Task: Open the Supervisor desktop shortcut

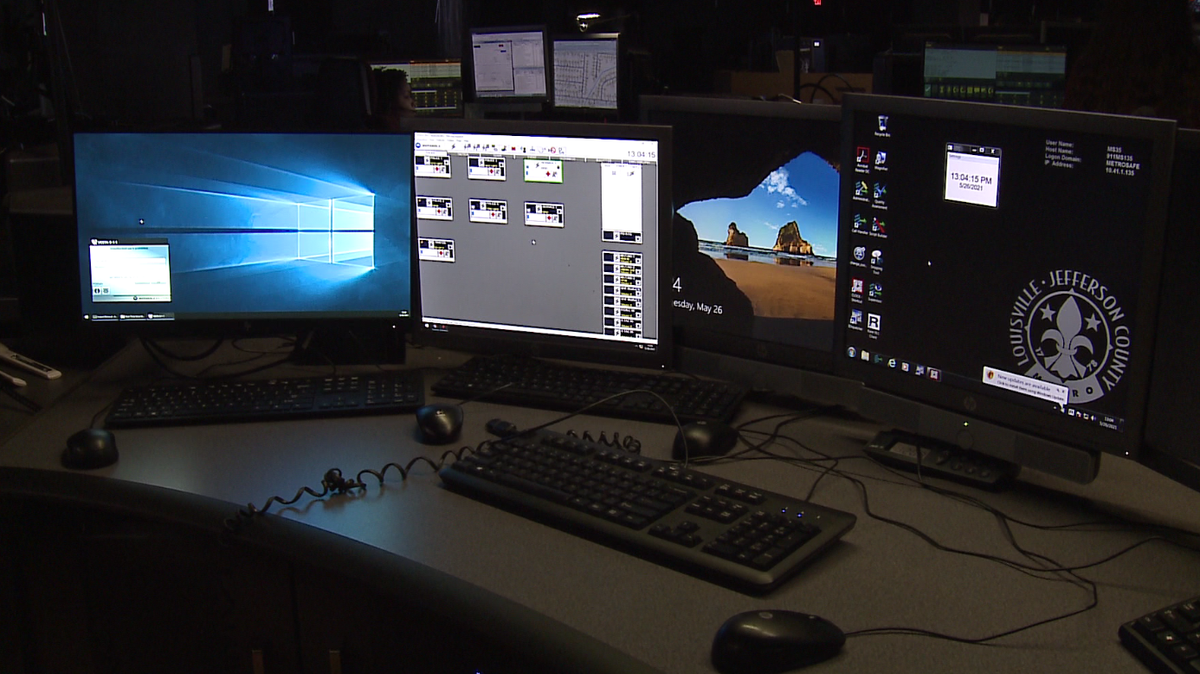Action: click(x=875, y=292)
